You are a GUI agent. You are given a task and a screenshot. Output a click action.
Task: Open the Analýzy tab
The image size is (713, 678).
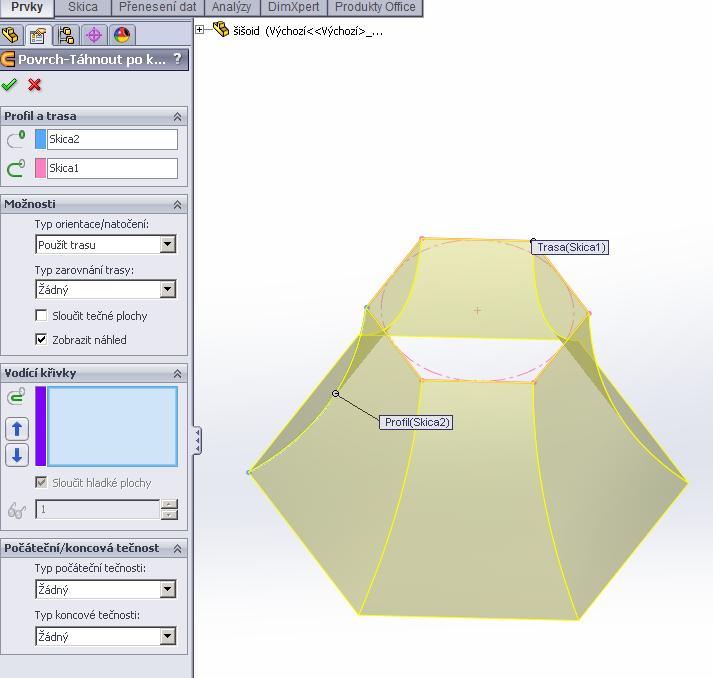pos(231,7)
